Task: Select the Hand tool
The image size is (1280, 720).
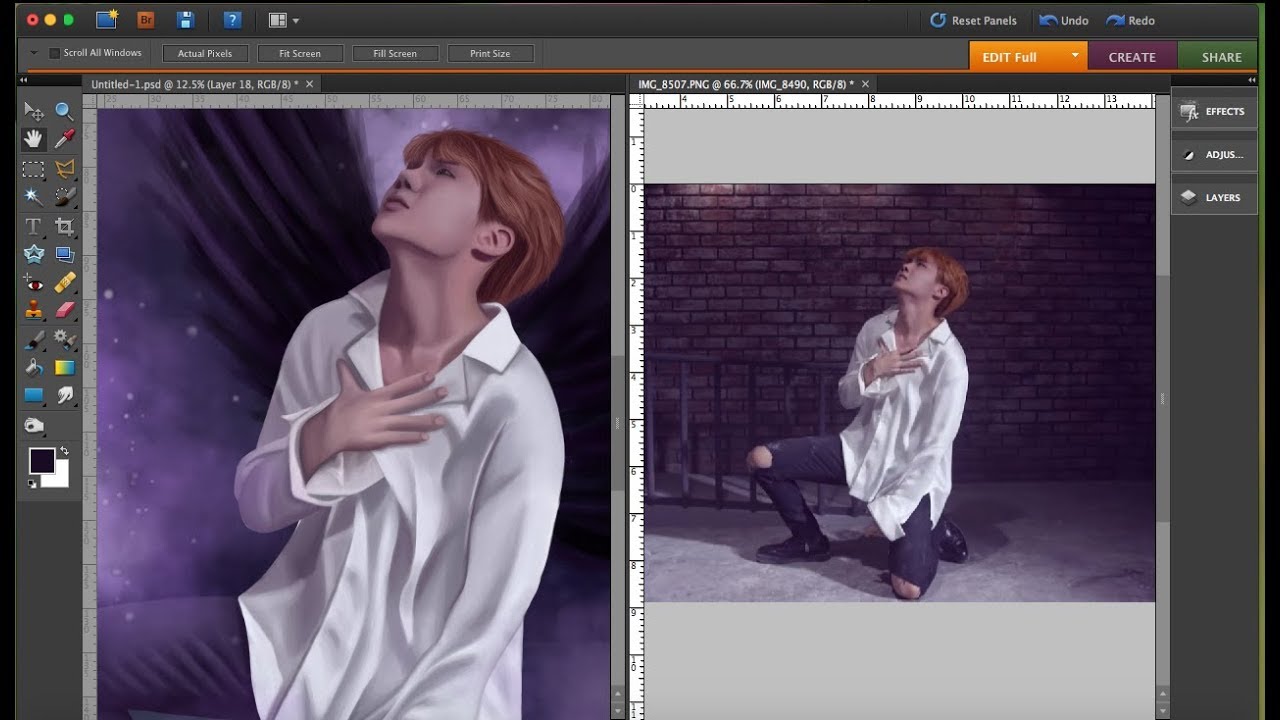Action: (33, 139)
